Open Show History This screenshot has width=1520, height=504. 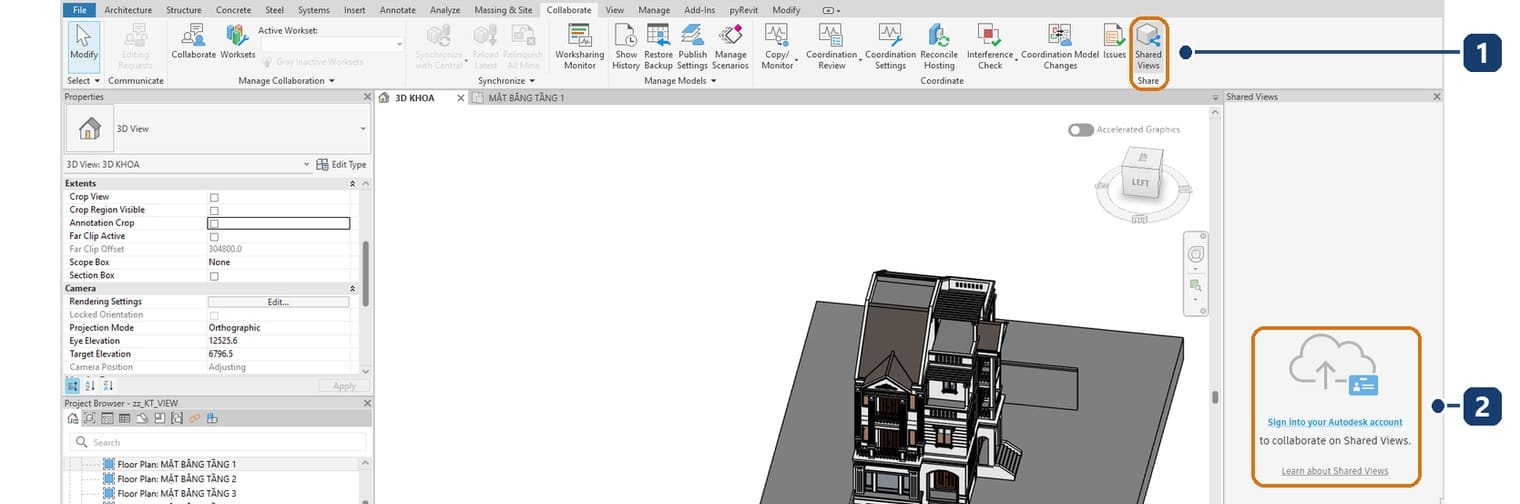[x=626, y=46]
